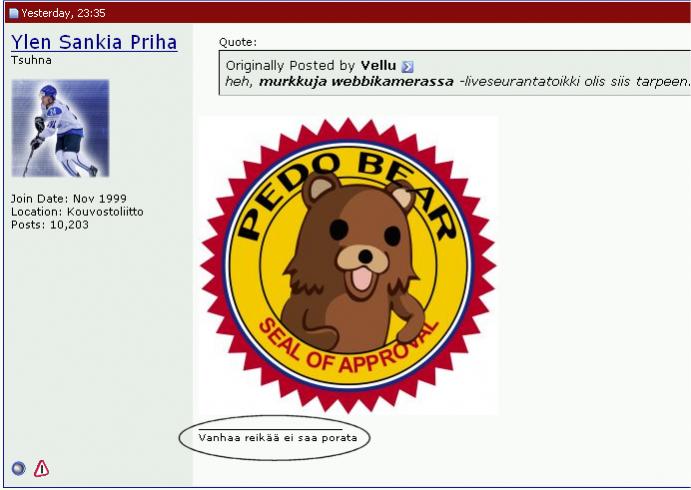Select the 'Yesterday, 23:35' timestamp text

tap(63, 13)
